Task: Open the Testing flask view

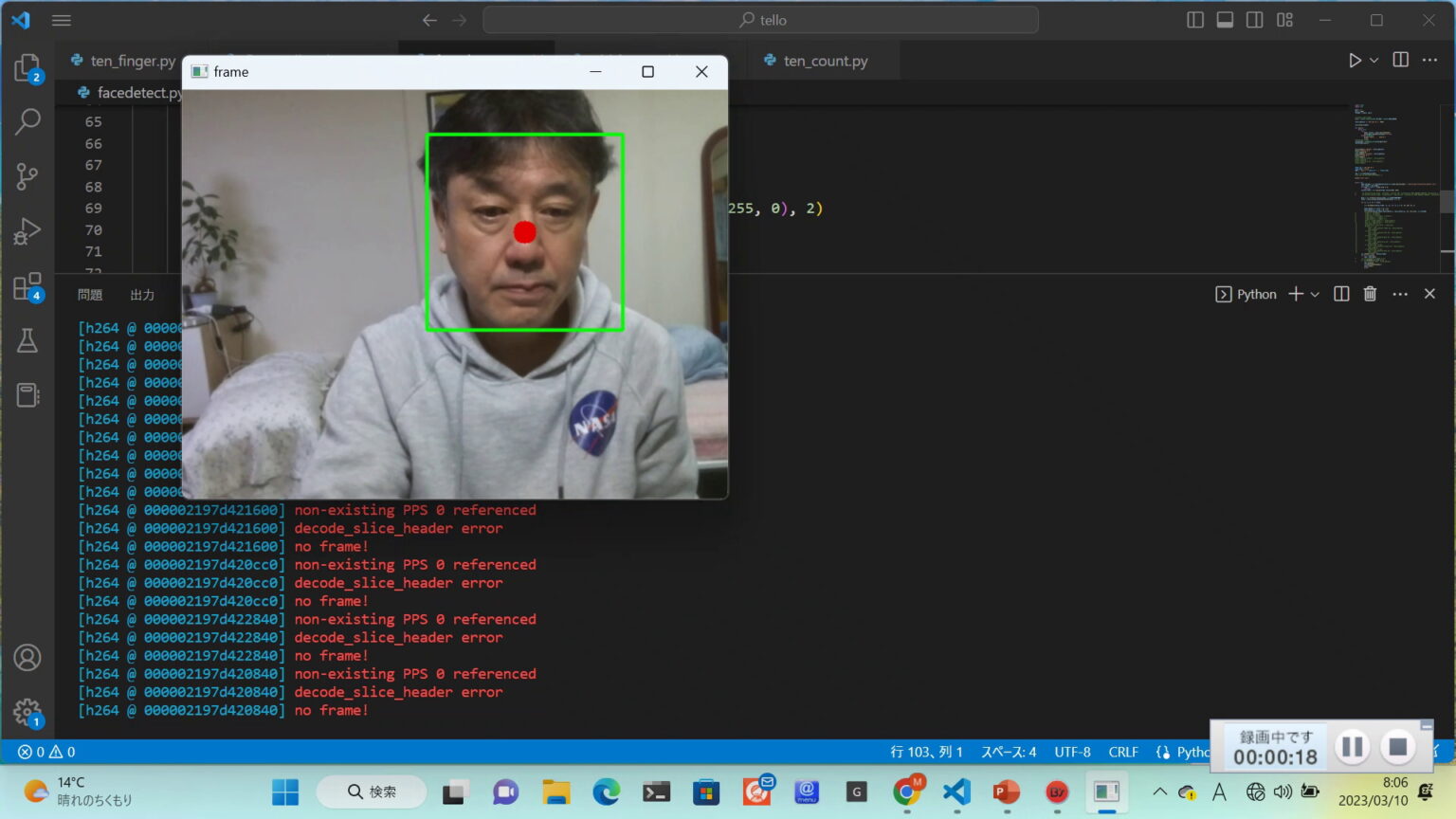Action: coord(27,341)
